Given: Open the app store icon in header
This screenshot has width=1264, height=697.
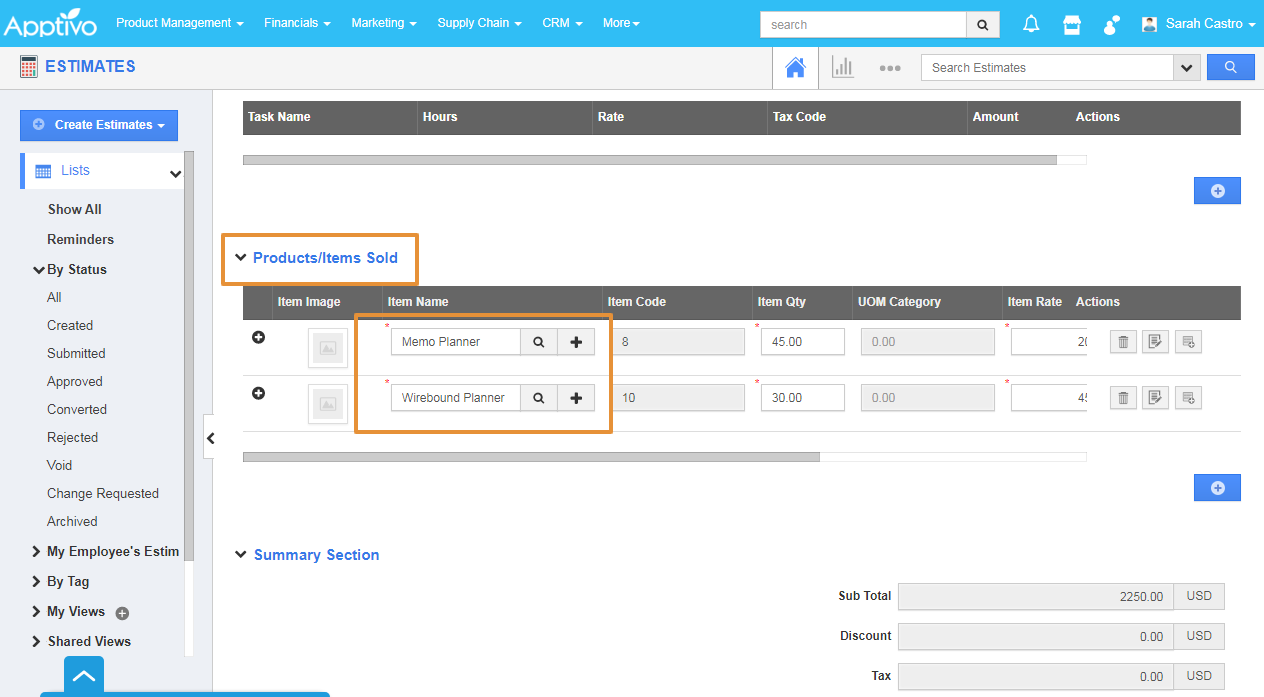Looking at the screenshot, I should pos(1072,24).
